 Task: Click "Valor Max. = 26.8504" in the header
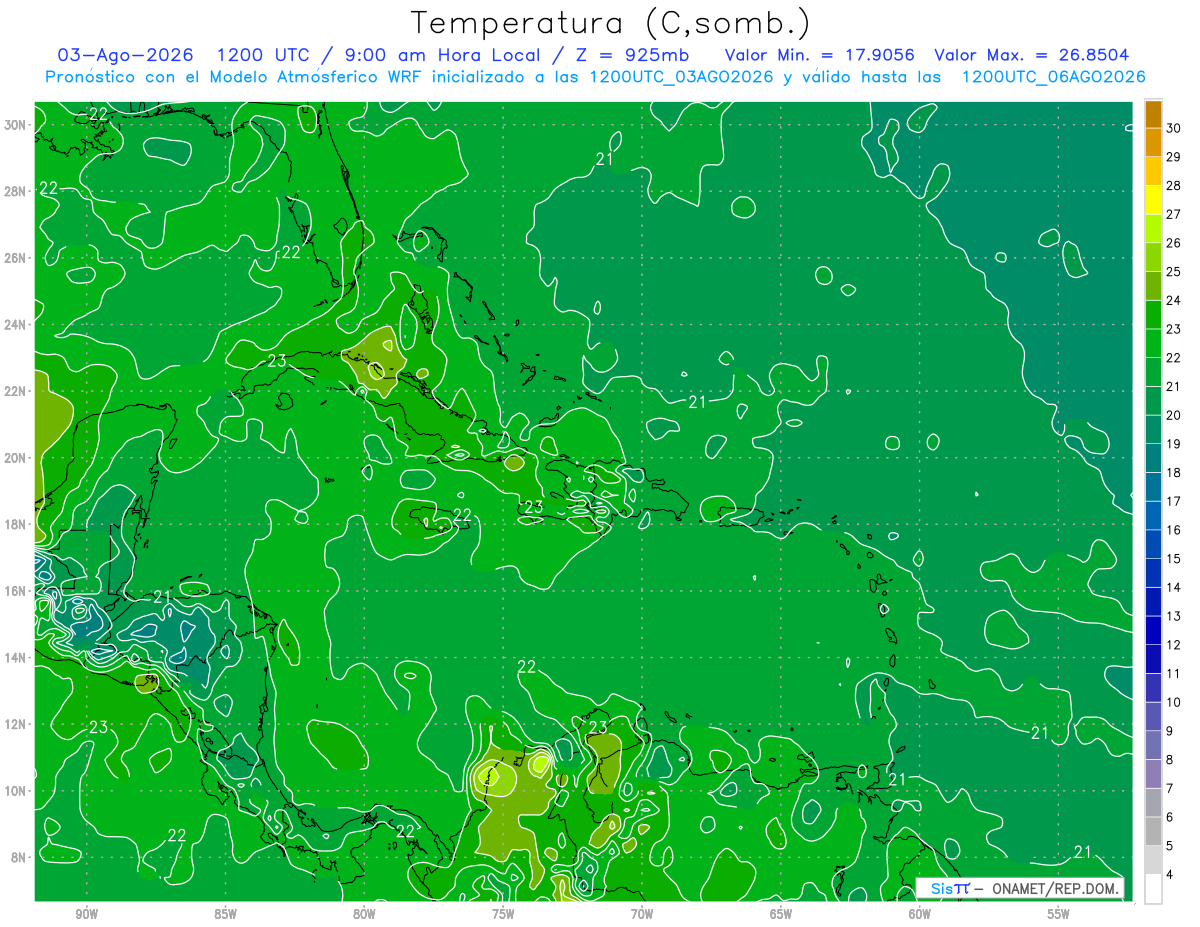coord(1032,55)
